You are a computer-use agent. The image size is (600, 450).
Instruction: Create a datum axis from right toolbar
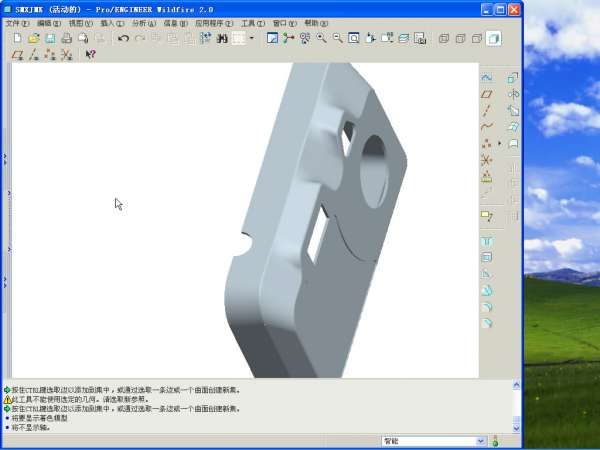(x=487, y=111)
